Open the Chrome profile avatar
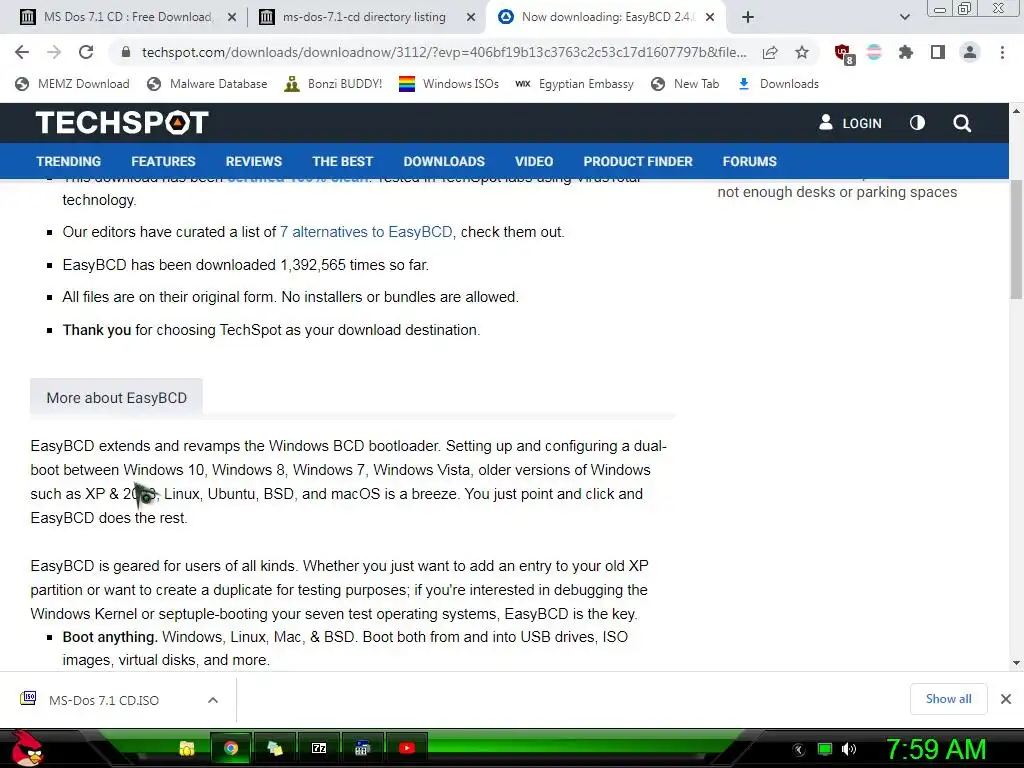The width and height of the screenshot is (1024, 768). [970, 52]
